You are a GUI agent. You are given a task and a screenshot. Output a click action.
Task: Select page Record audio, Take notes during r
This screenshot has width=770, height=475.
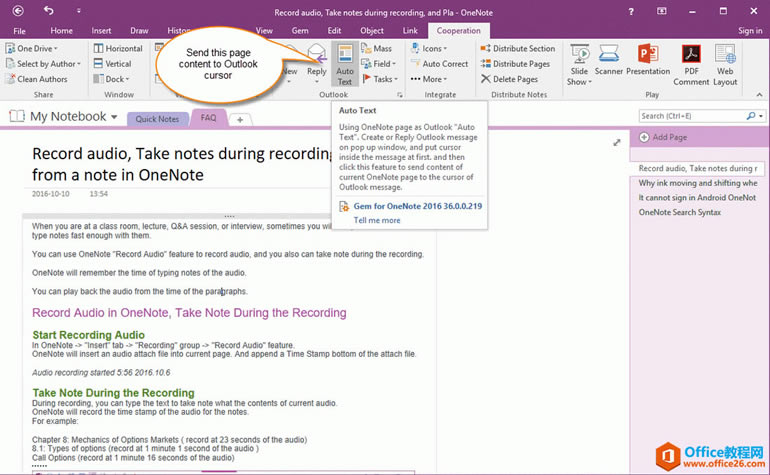(x=697, y=168)
